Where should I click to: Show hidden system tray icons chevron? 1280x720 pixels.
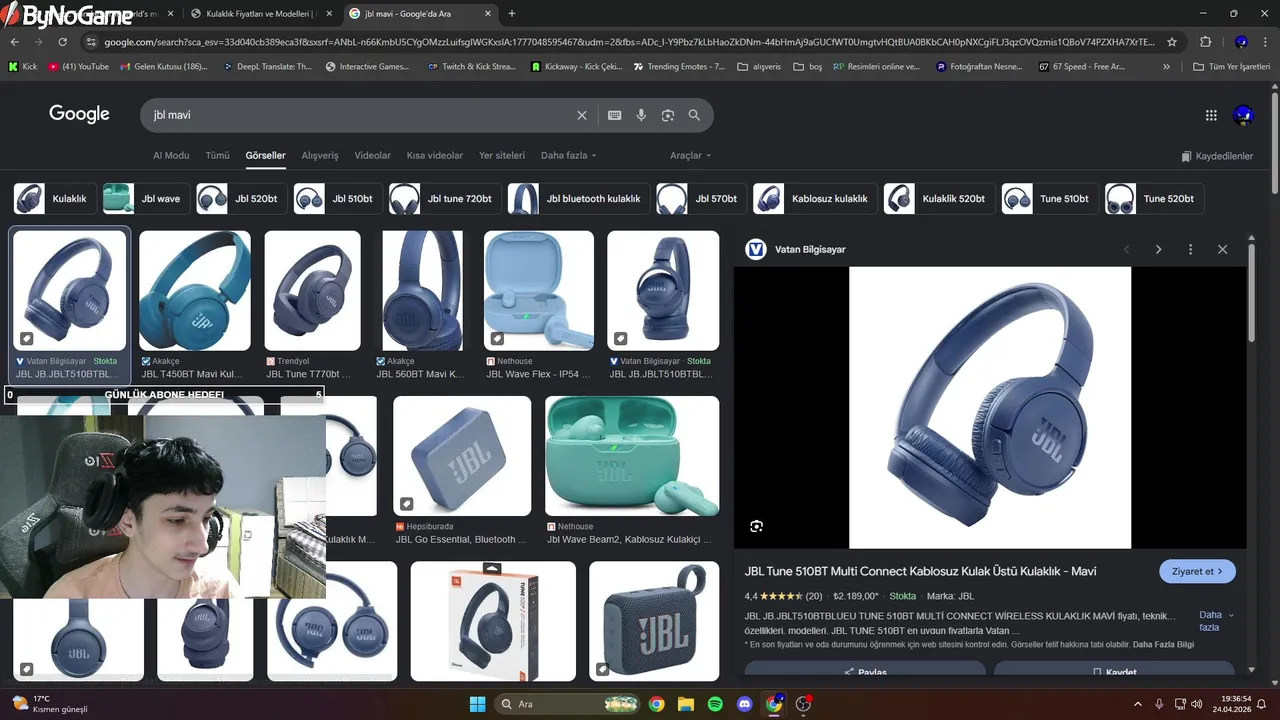1139,704
